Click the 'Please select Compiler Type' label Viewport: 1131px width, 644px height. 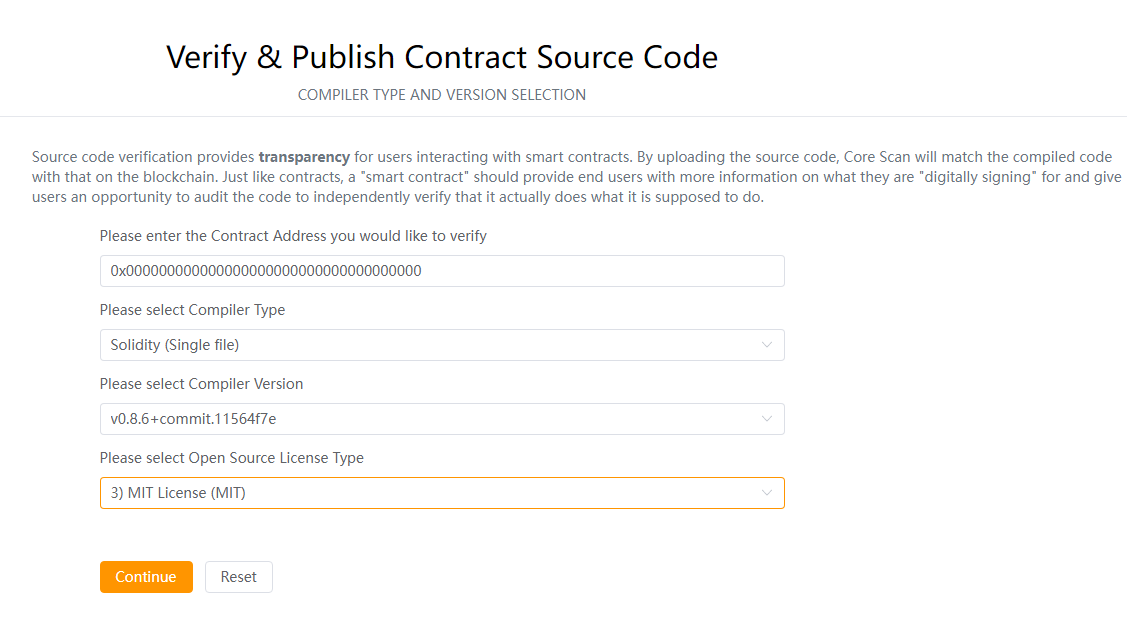coord(192,310)
